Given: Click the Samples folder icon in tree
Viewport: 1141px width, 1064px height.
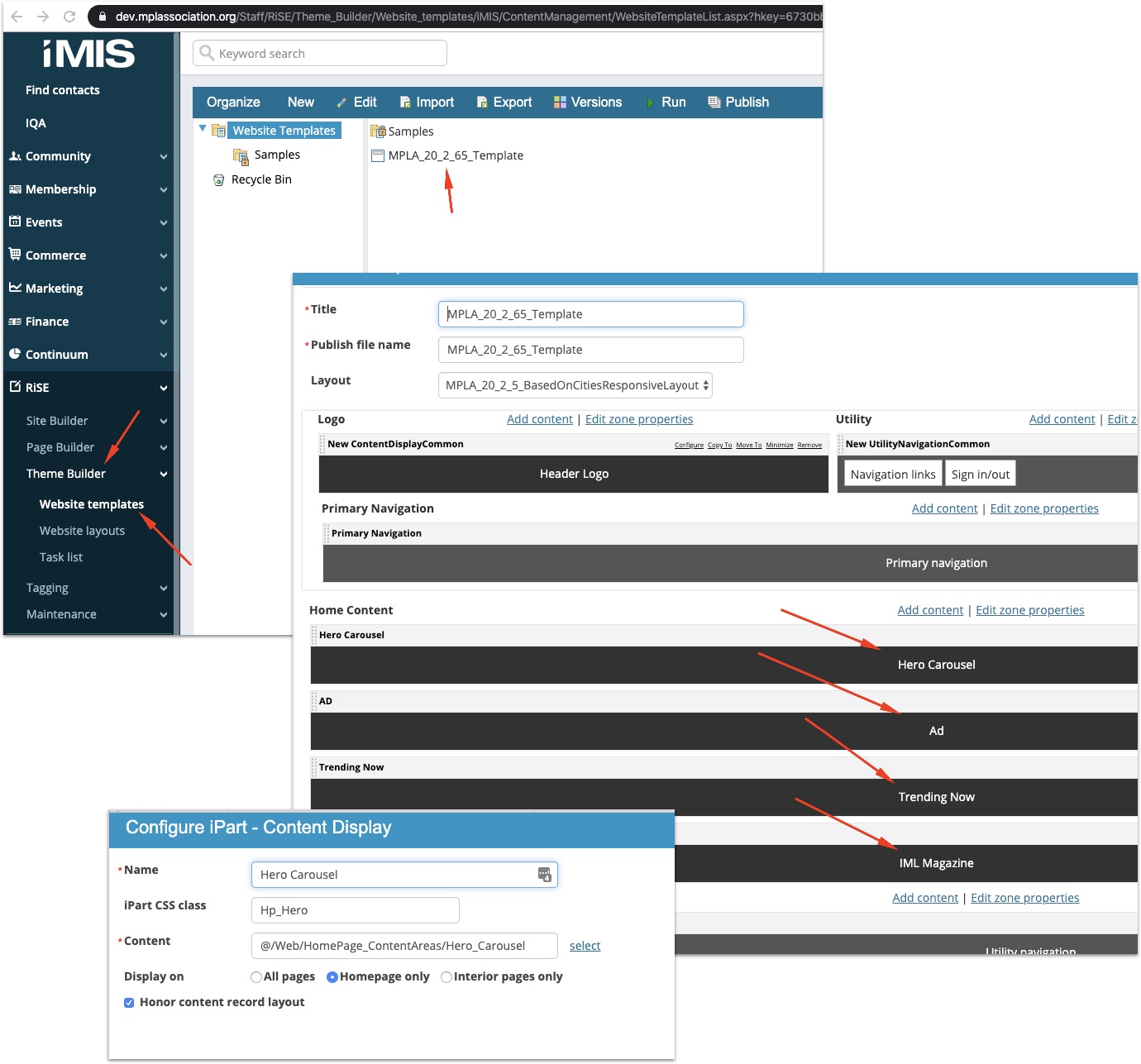Looking at the screenshot, I should (241, 155).
